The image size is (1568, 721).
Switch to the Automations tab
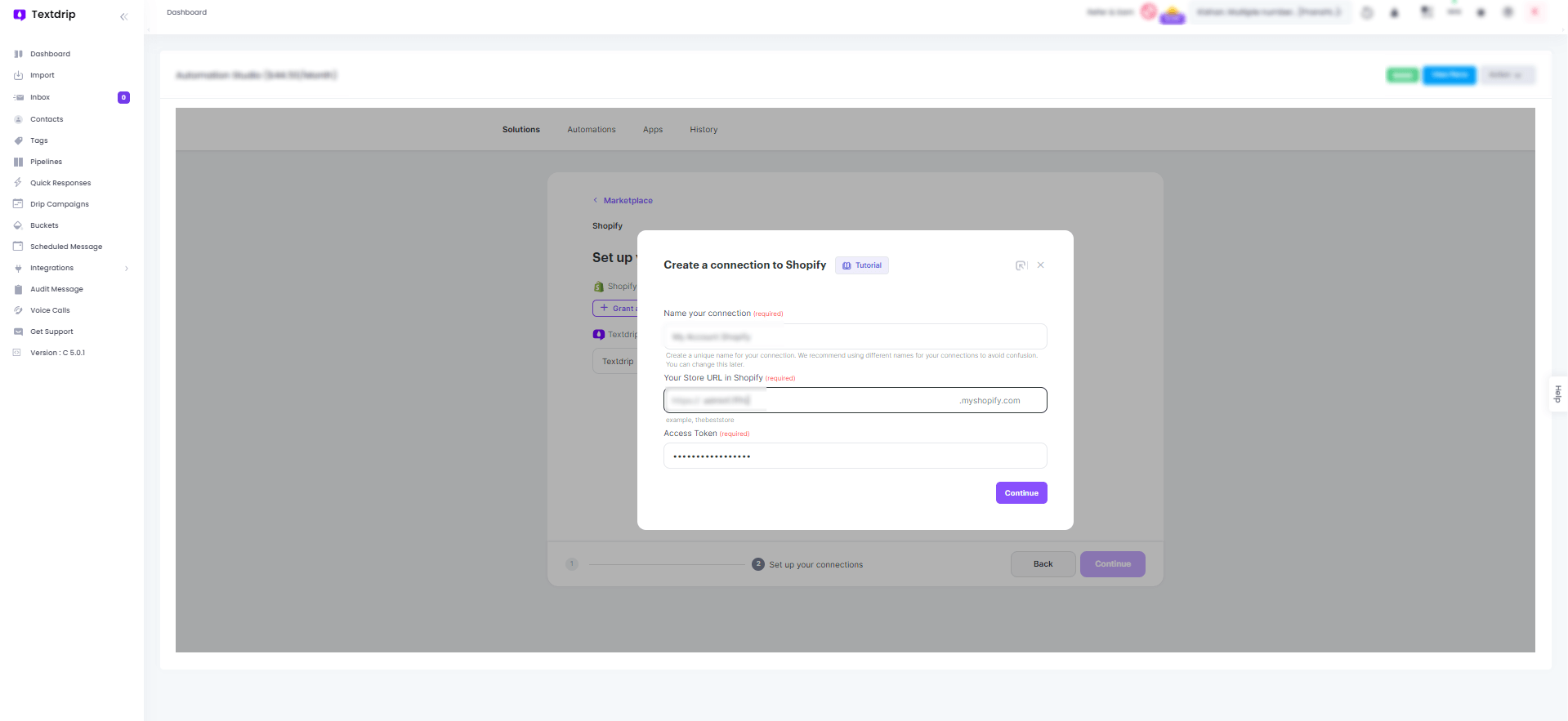coord(592,130)
